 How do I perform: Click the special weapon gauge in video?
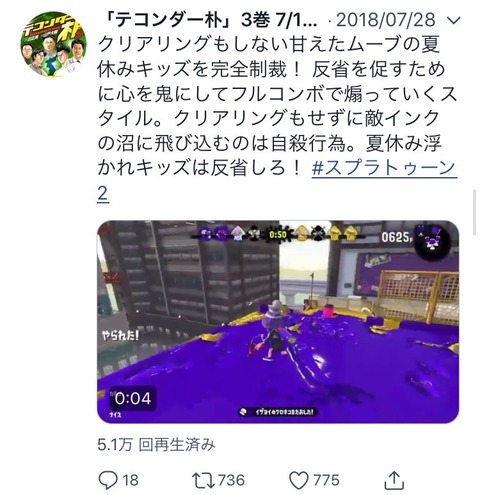click(432, 238)
